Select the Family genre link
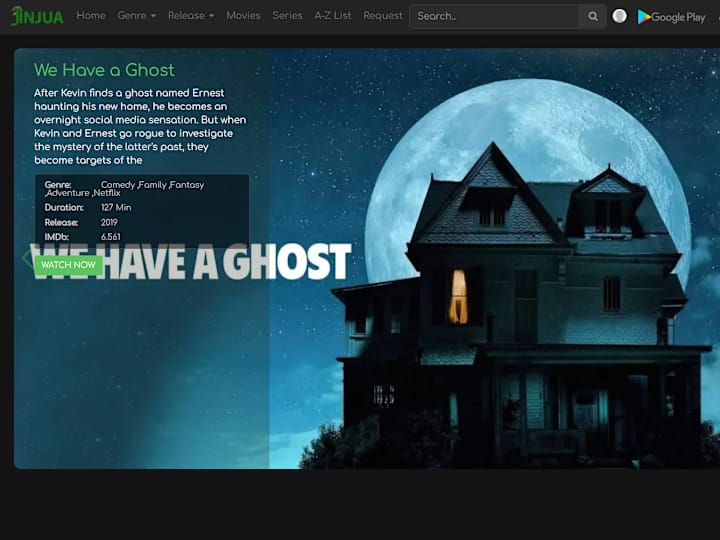This screenshot has height=540, width=720. 152,185
